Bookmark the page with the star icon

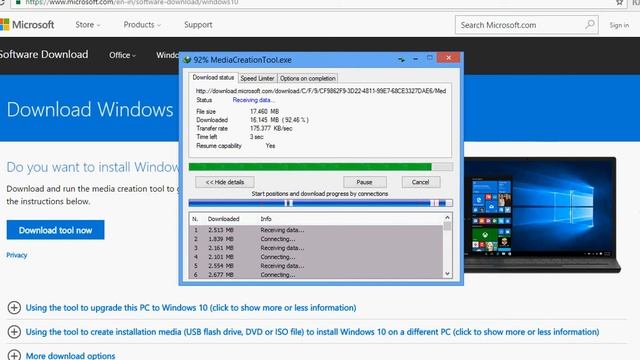pyautogui.click(x=620, y=2)
